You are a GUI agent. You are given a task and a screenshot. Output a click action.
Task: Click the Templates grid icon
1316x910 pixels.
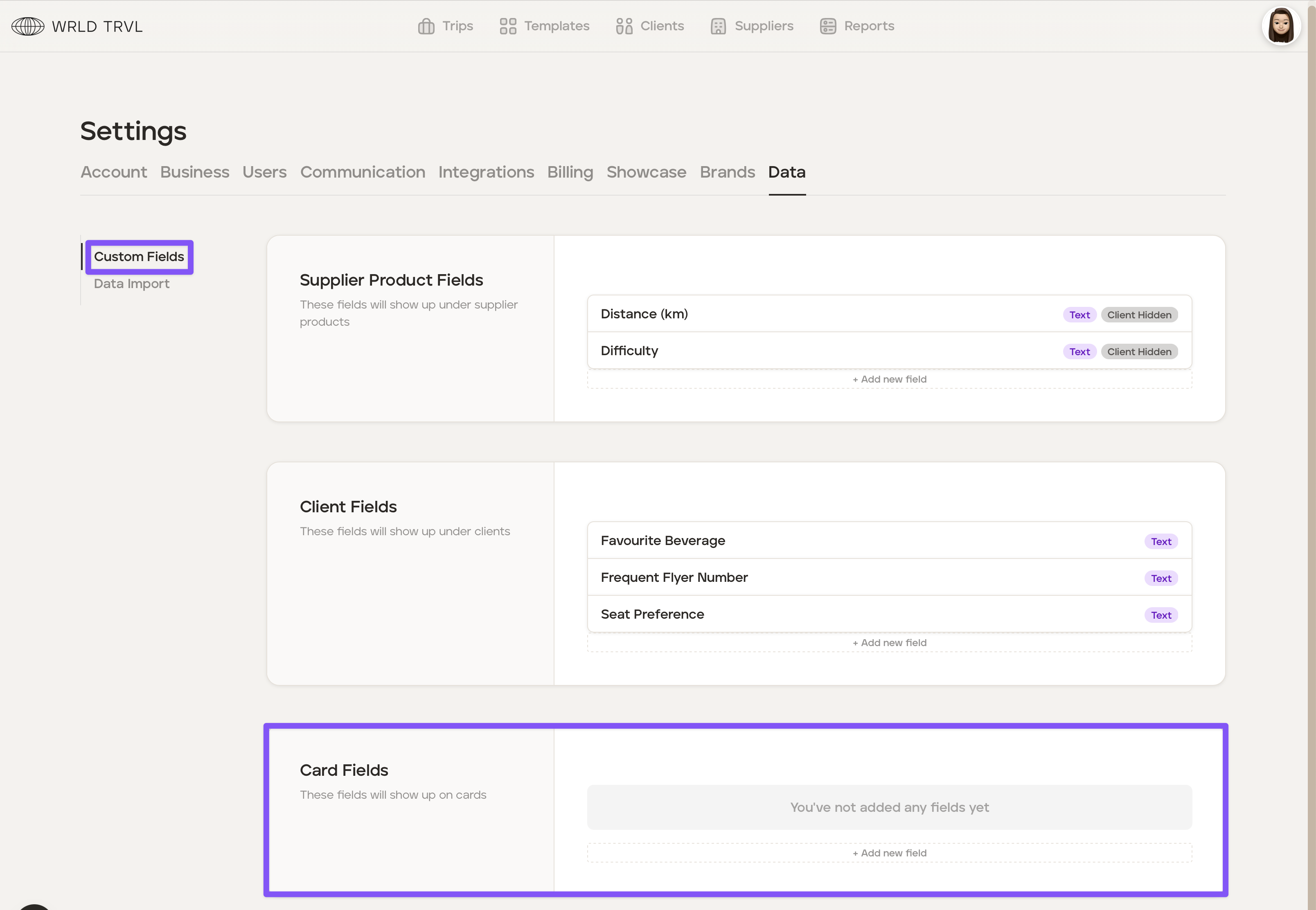(507, 26)
